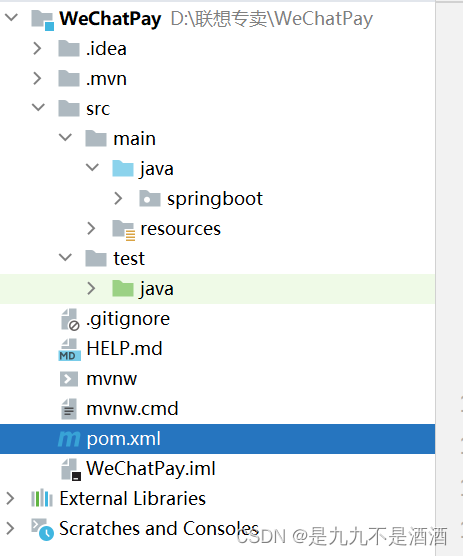This screenshot has width=463, height=556.
Task: Select the springboot package entry
Action: pyautogui.click(x=215, y=199)
